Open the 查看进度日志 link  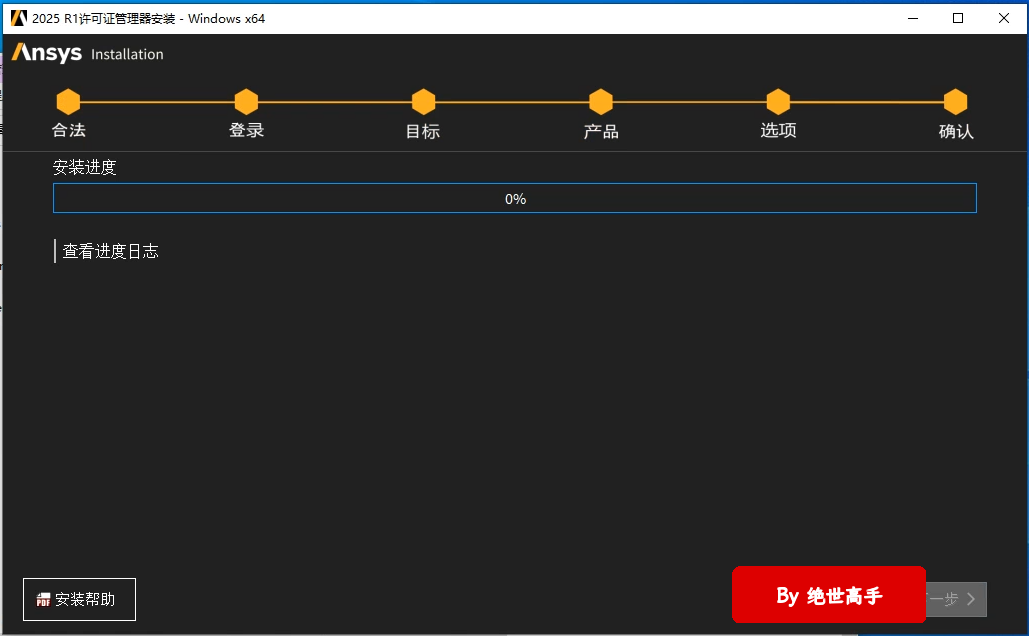pos(110,251)
